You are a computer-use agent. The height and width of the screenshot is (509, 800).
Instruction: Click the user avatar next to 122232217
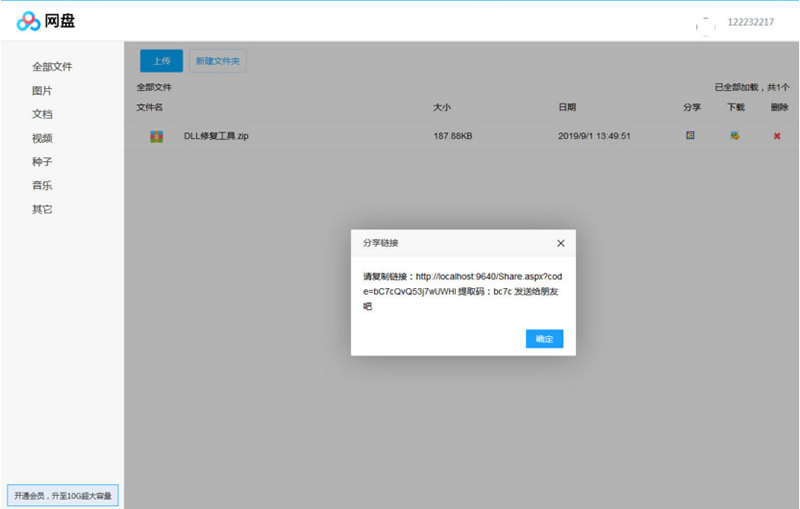[706, 26]
